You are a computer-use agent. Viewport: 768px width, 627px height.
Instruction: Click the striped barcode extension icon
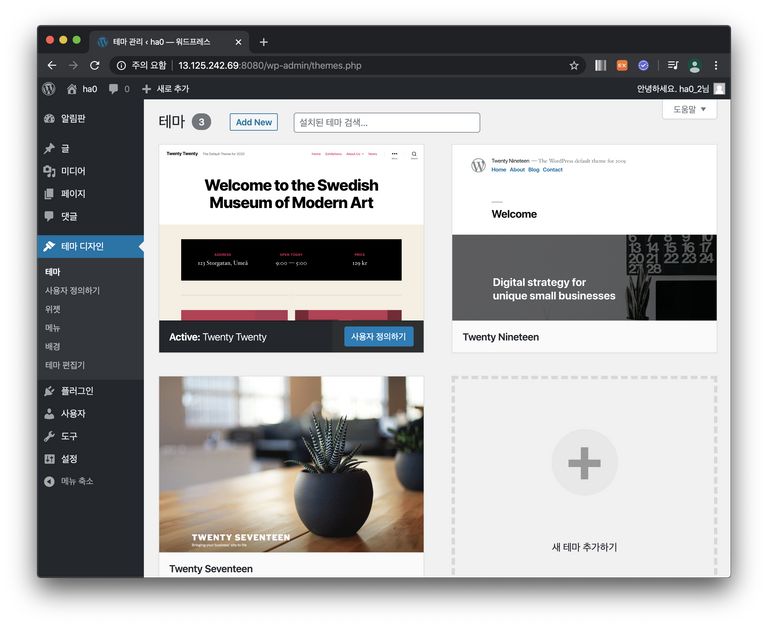(x=600, y=65)
